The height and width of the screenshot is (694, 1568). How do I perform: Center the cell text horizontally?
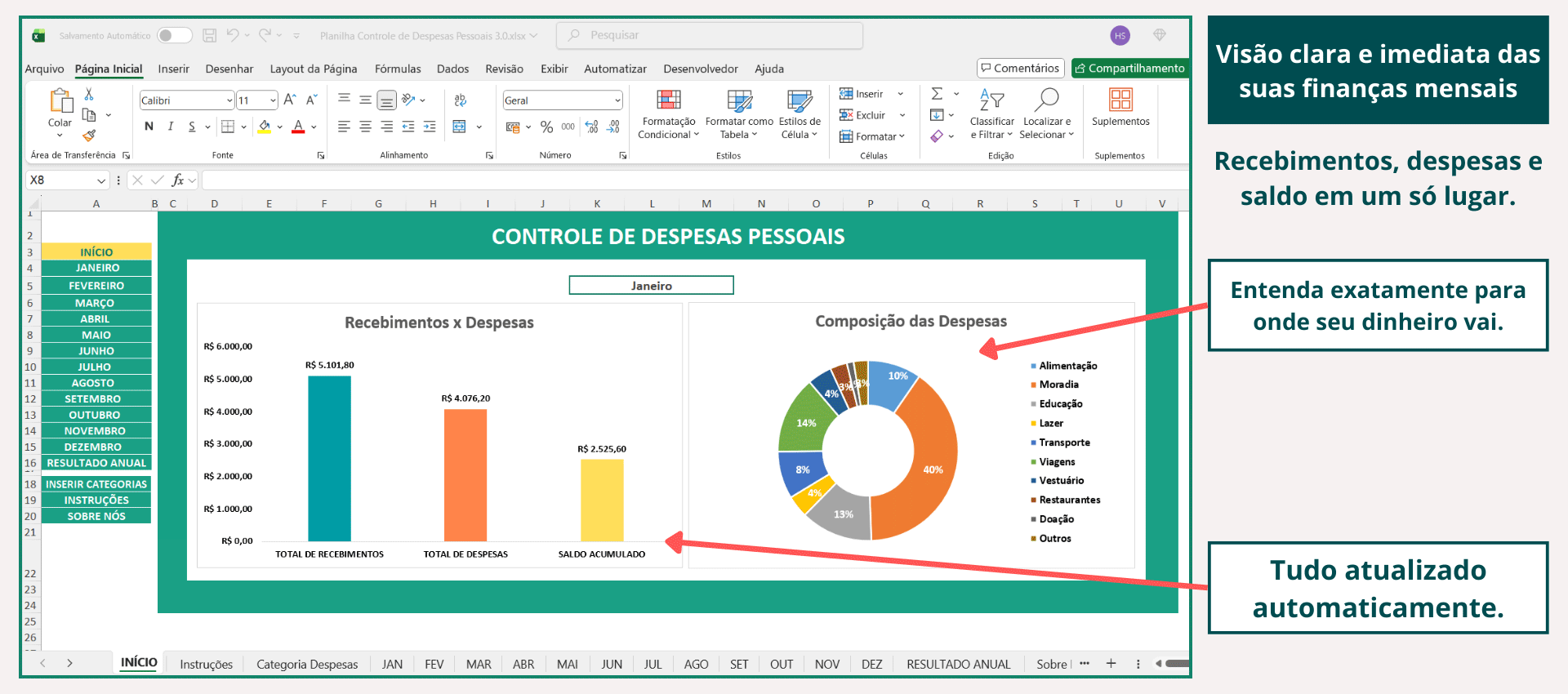pos(365,127)
